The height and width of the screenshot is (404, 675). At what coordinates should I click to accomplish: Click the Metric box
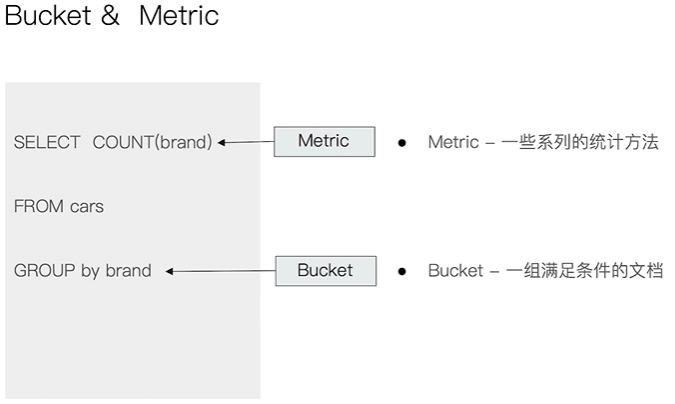point(324,142)
